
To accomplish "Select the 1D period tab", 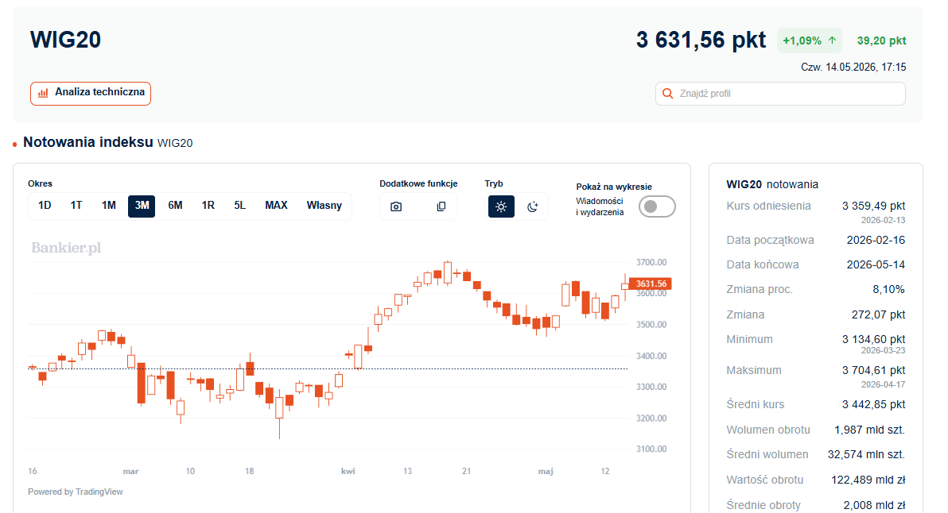I will (x=45, y=205).
